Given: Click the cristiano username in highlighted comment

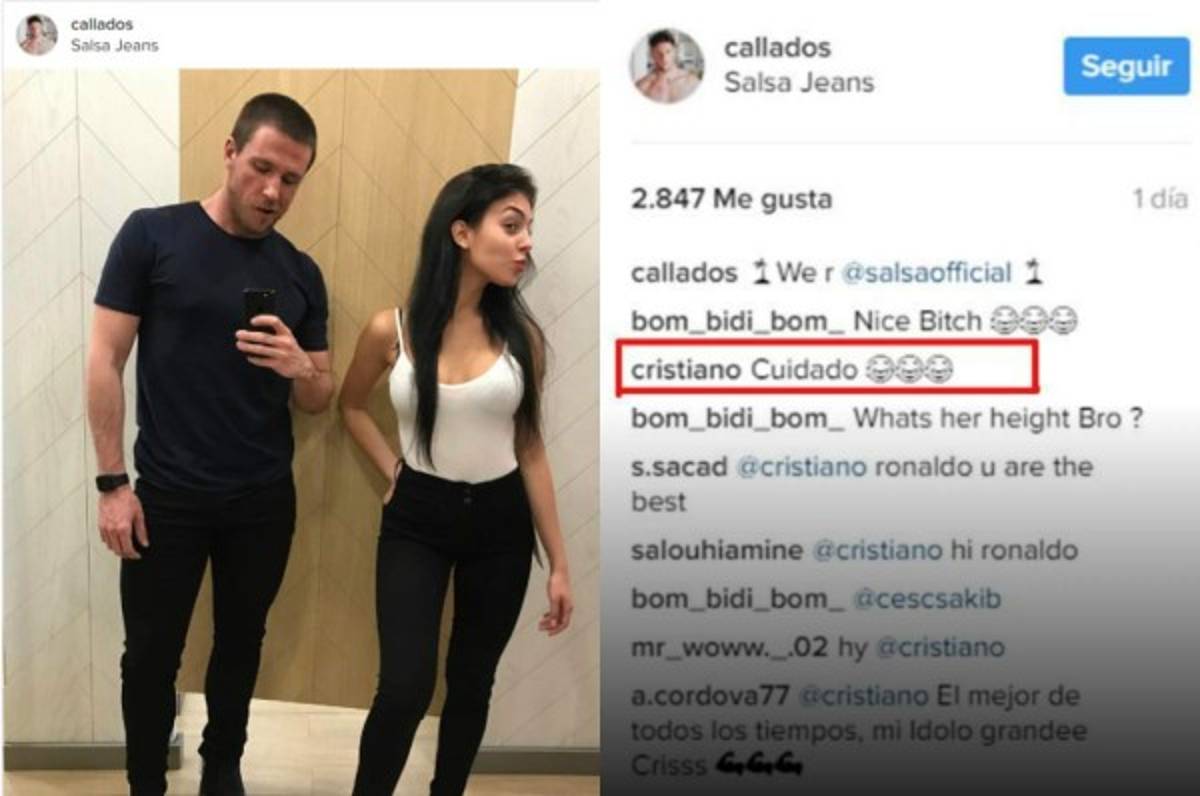Looking at the screenshot, I should coord(686,370).
